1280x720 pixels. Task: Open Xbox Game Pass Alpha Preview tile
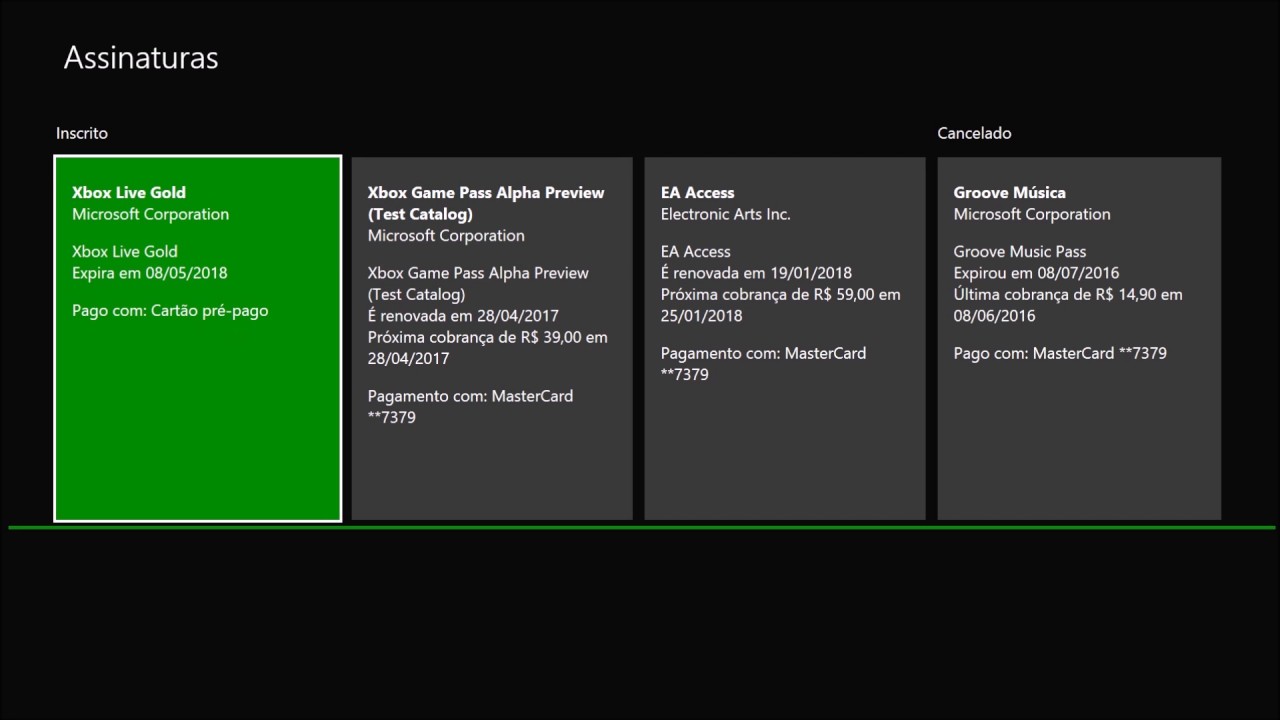(x=492, y=338)
